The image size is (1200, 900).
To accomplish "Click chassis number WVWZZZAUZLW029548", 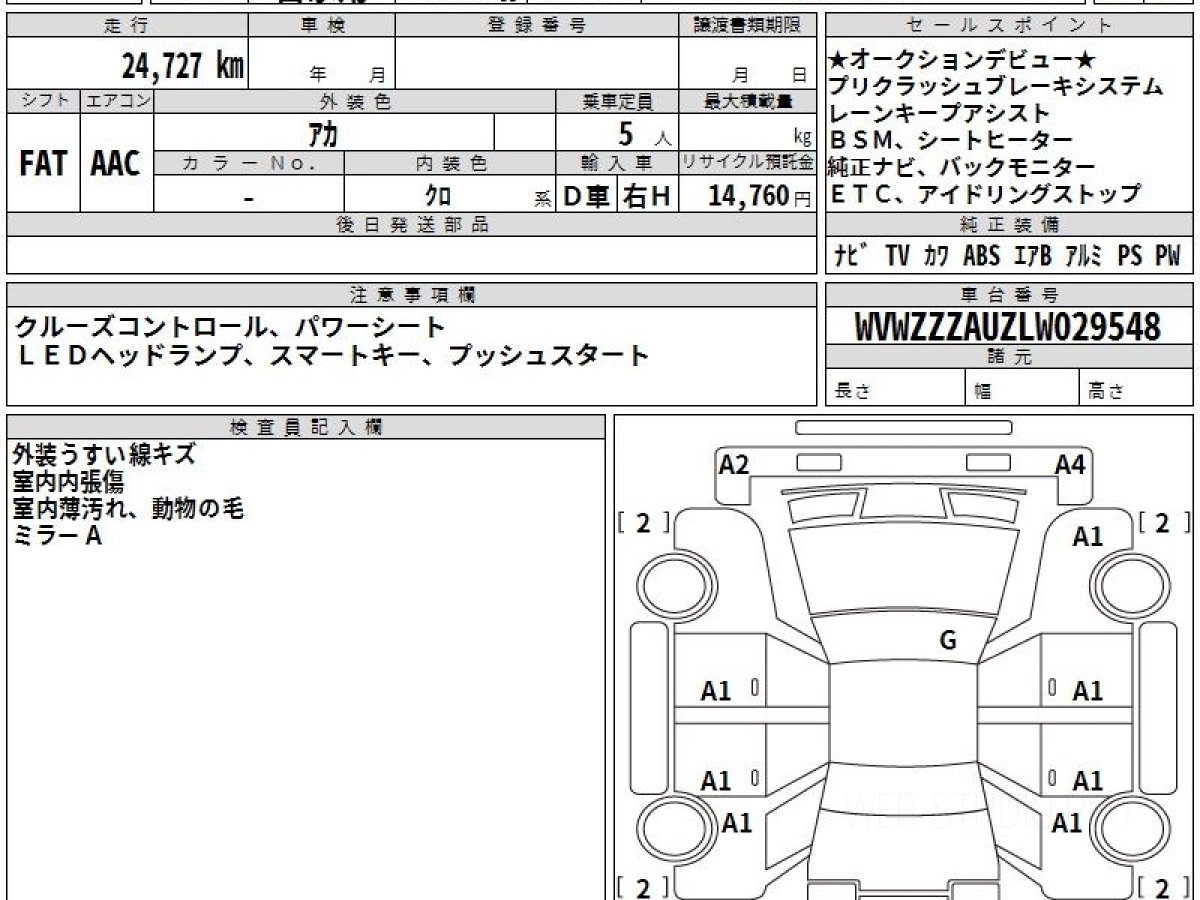I will [x=1008, y=327].
